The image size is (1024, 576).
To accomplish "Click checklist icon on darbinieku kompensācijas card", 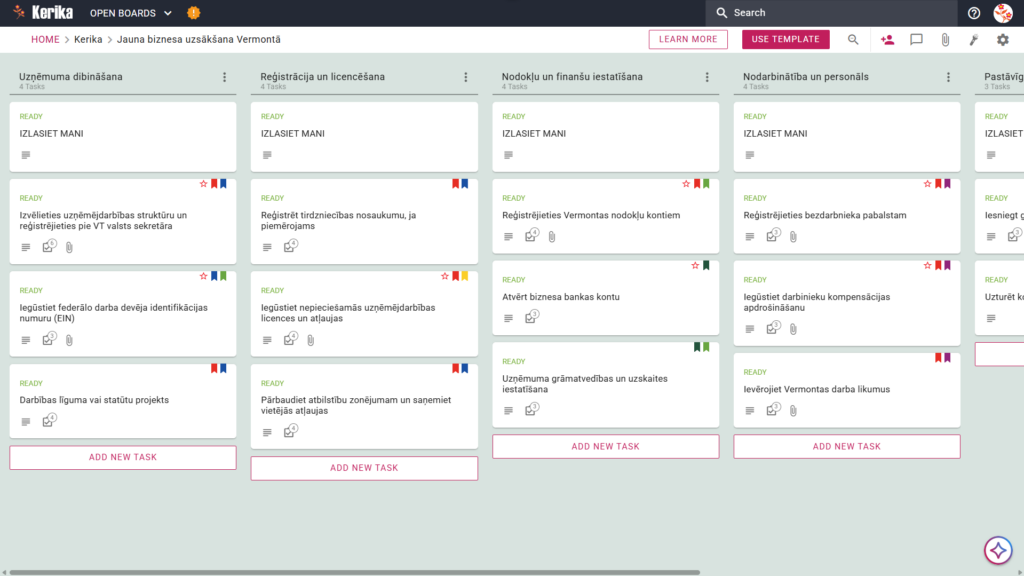I will 773,328.
